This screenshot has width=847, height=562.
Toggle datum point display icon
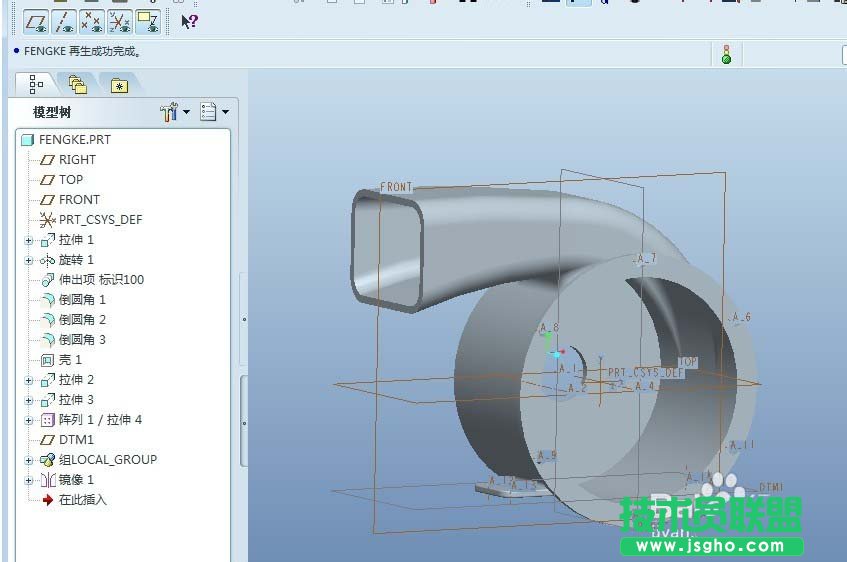pos(92,22)
